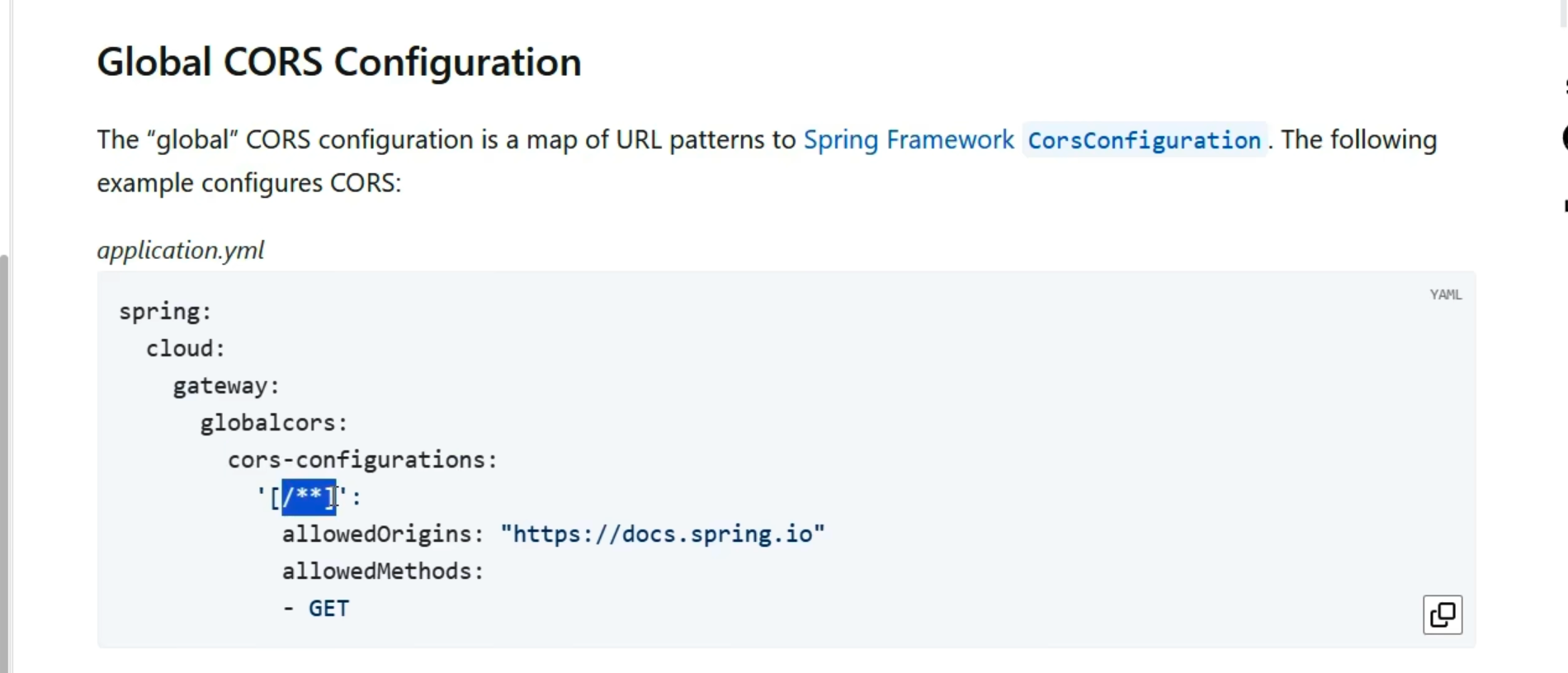
Task: Open the CorsConfiguration reference link
Action: pyautogui.click(x=1144, y=140)
